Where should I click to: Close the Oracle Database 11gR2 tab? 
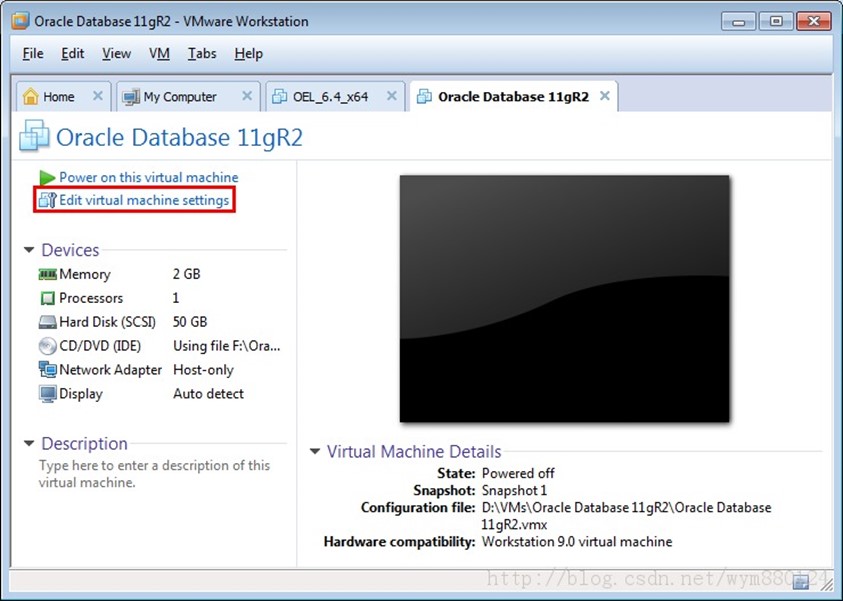pos(605,96)
